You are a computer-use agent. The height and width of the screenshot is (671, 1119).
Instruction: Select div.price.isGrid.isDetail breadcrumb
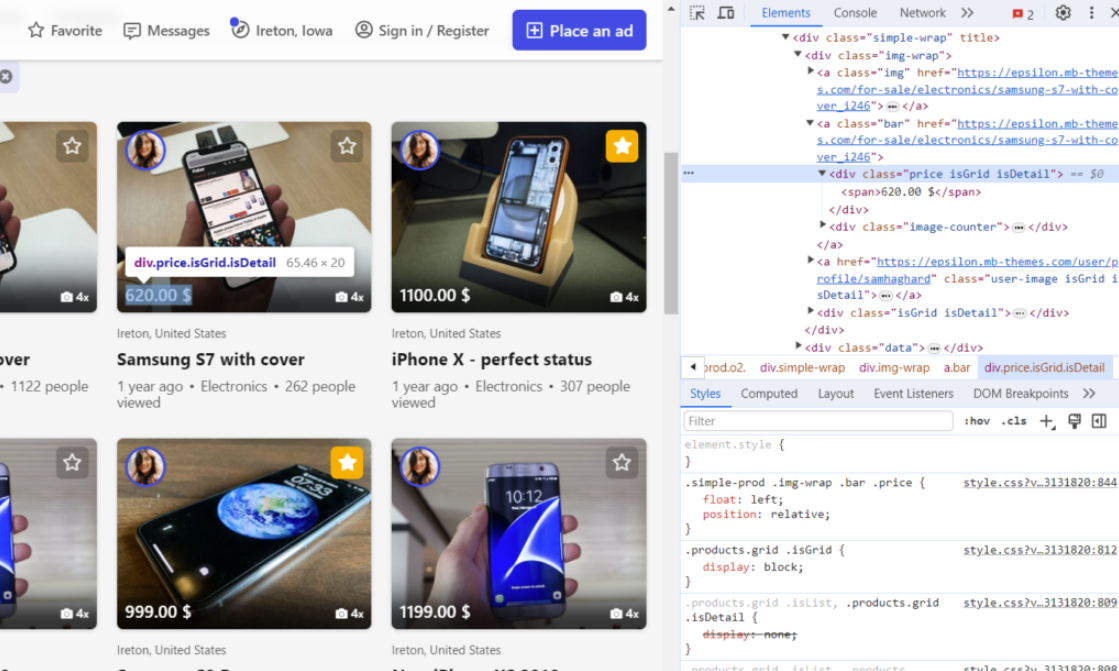point(1044,368)
